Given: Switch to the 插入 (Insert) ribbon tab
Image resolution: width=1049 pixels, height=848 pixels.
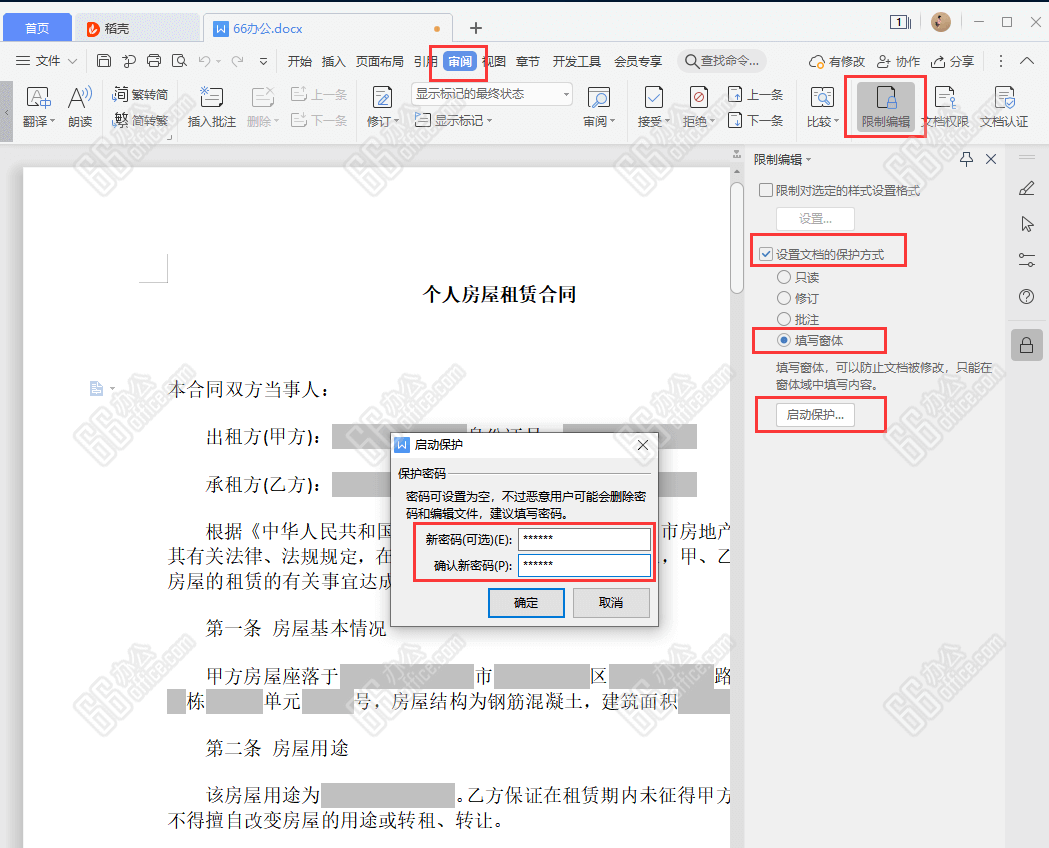Looking at the screenshot, I should coord(333,61).
